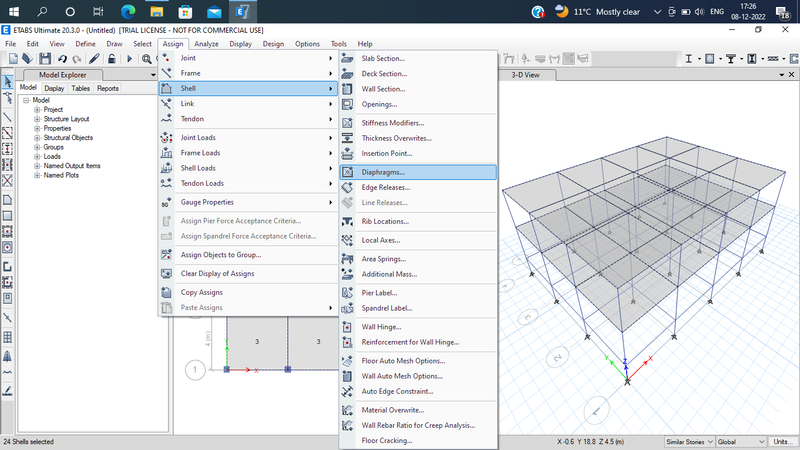Expand the Structural Objects node
800x450 pixels.
(37, 138)
